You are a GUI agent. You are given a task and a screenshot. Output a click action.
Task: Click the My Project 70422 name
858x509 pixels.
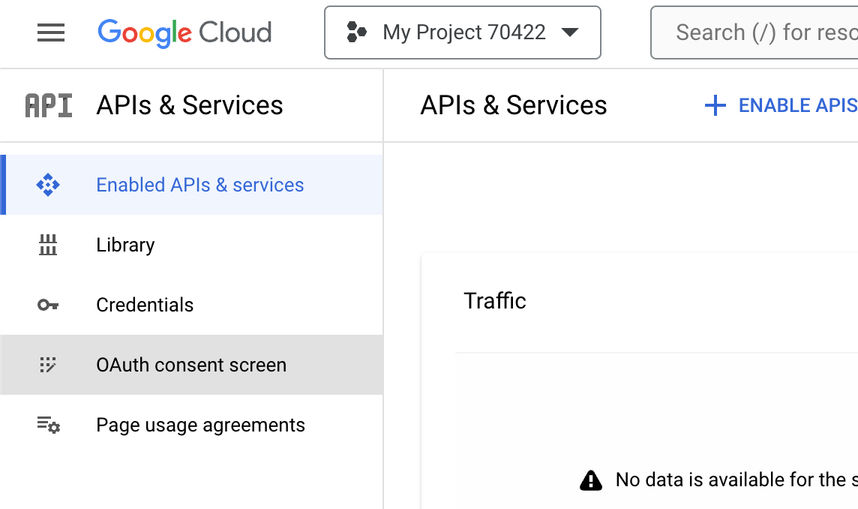pos(464,32)
